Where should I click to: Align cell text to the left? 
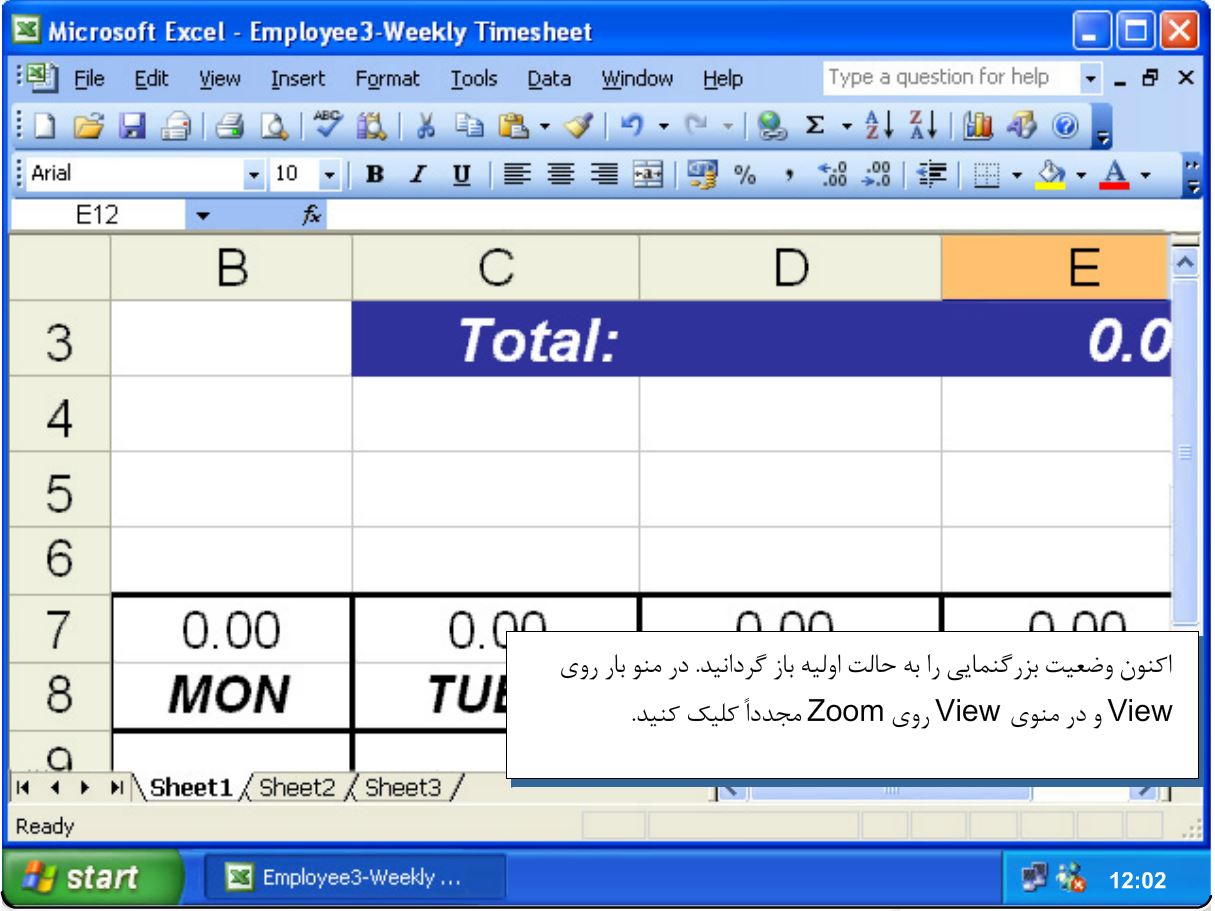point(515,174)
